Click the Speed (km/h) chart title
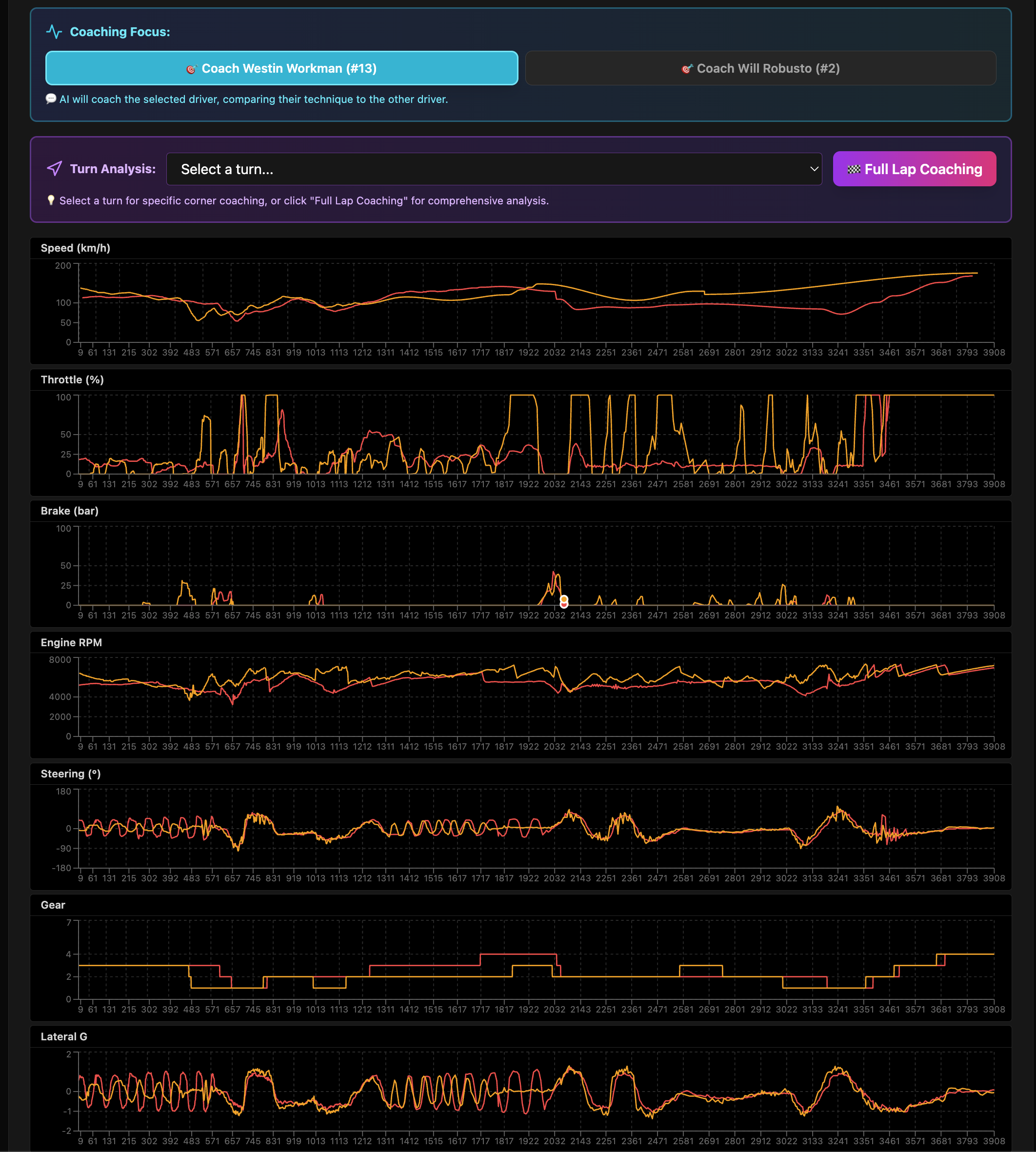This screenshot has width=1036, height=1152. pos(75,248)
